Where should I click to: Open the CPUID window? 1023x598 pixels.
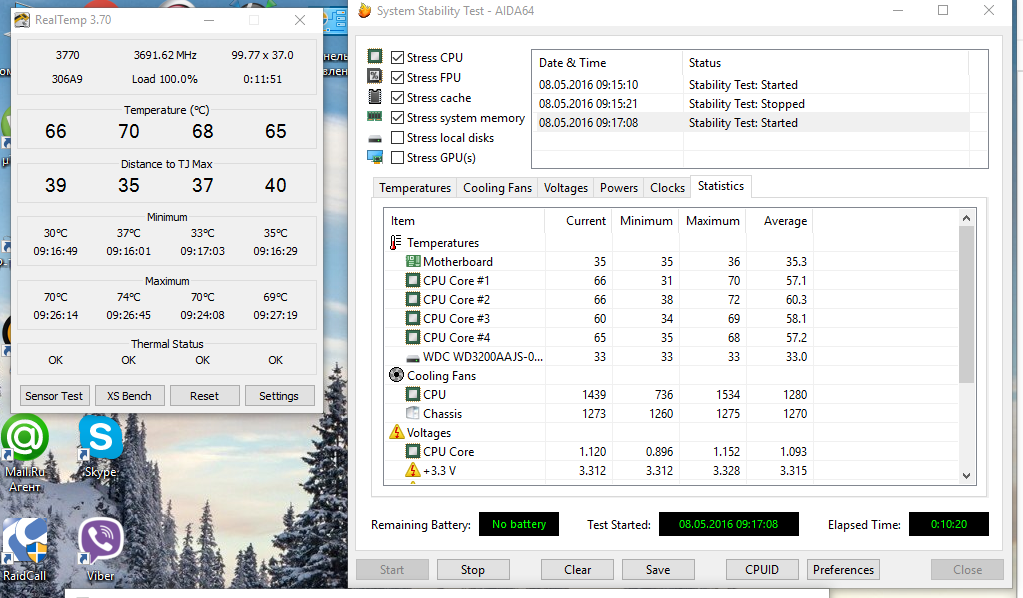point(762,569)
